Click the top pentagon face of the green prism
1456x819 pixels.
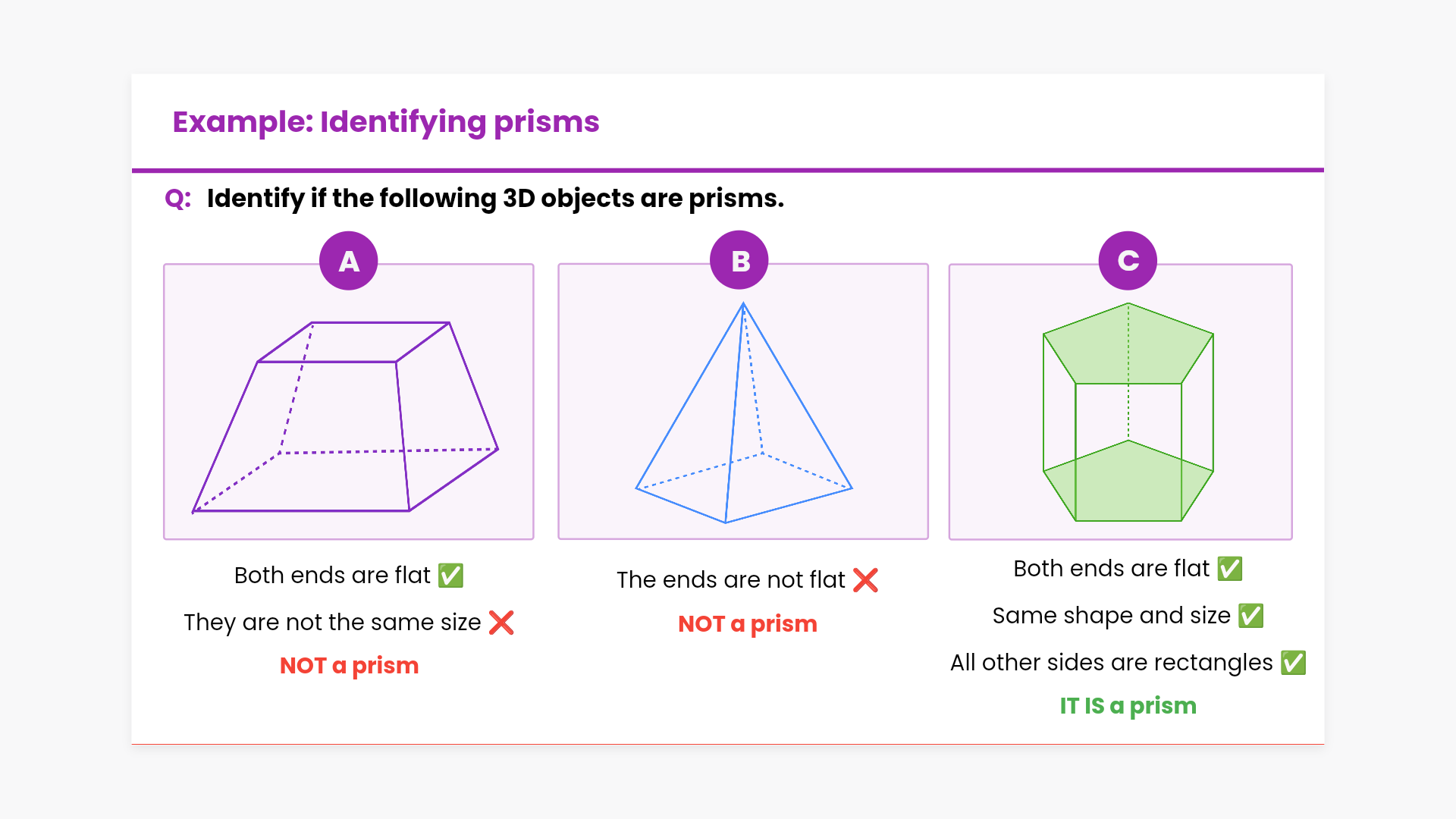(1128, 345)
